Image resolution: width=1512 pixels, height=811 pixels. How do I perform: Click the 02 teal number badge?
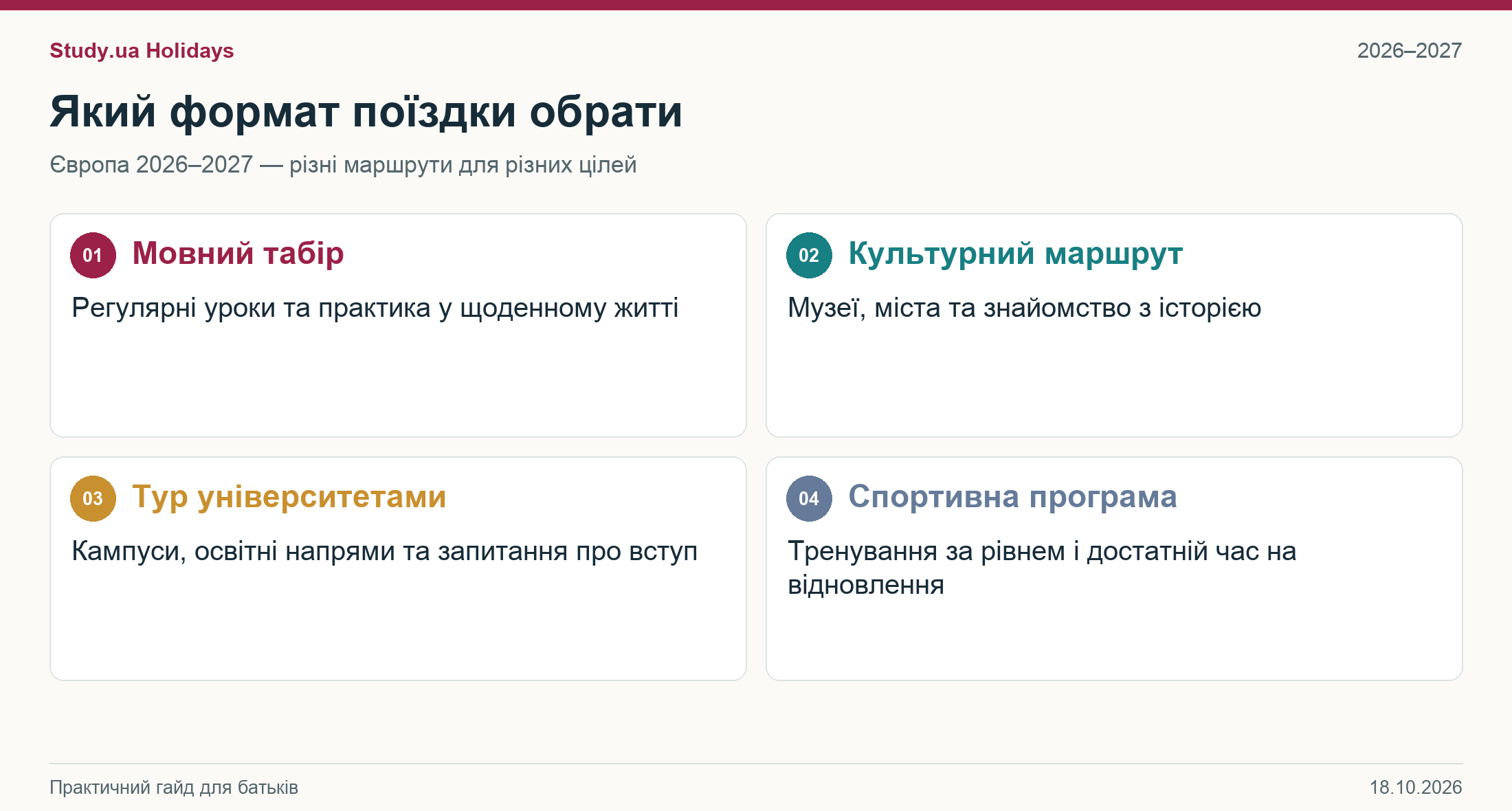[x=809, y=255]
